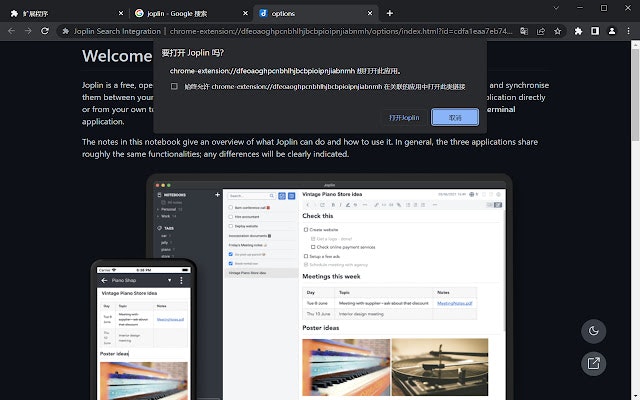
Task: Go back to previous page
Action: [11, 31]
